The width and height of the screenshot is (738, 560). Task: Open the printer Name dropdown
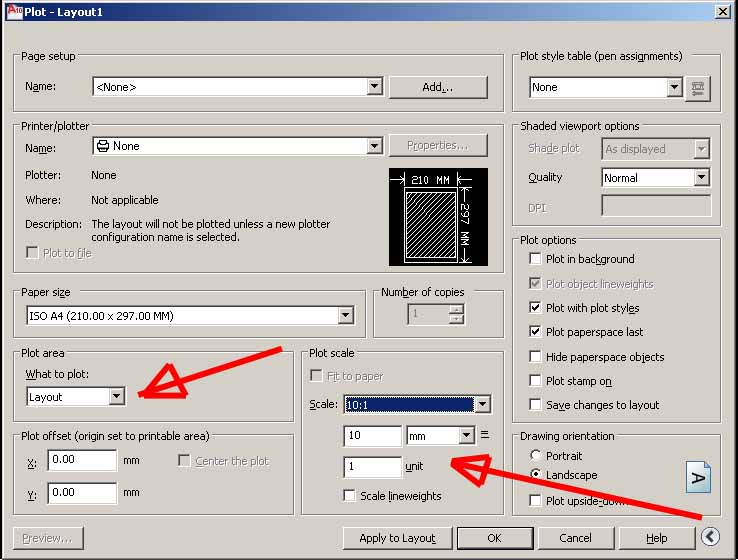(x=374, y=146)
